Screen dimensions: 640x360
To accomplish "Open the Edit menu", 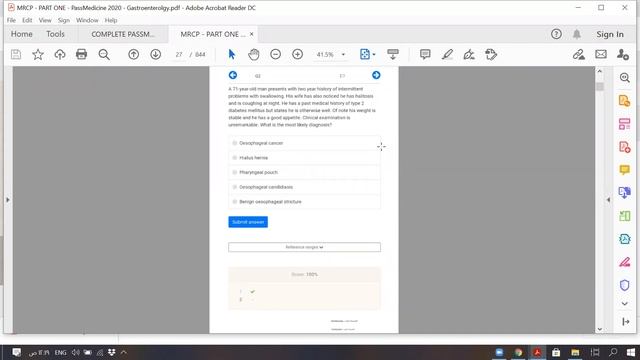I will [27, 20].
